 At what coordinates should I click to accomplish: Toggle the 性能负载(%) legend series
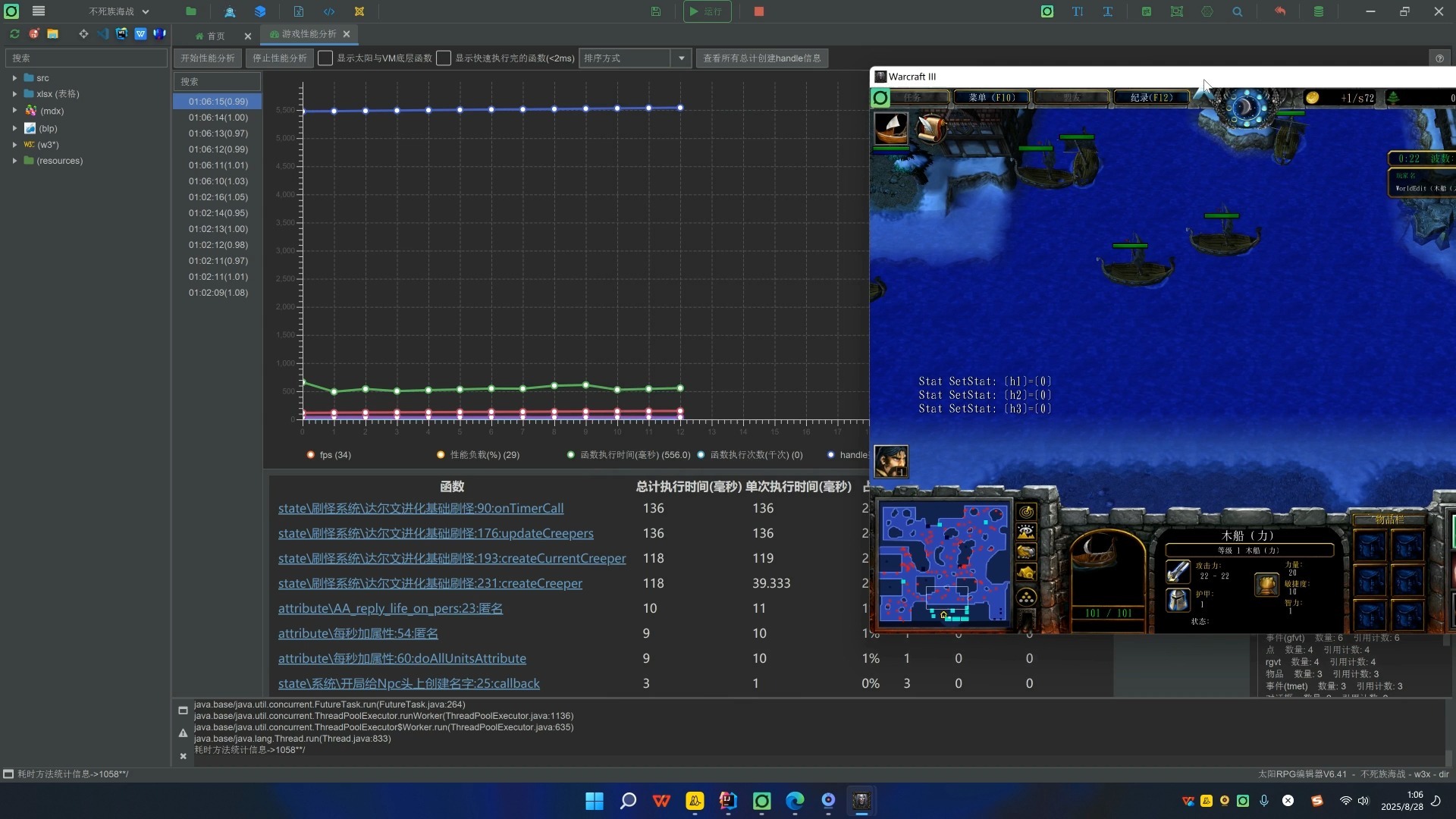(x=479, y=455)
